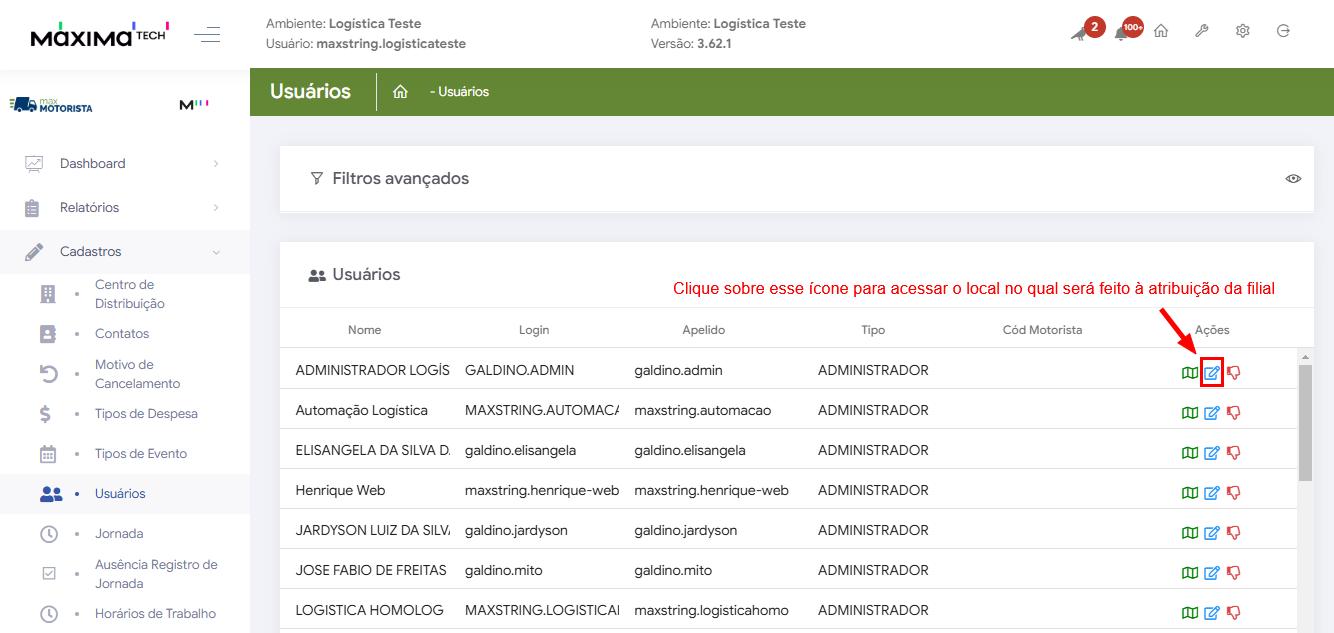Sort the table by Nome column header
Screen dimensions: 1334x633
tap(364, 329)
